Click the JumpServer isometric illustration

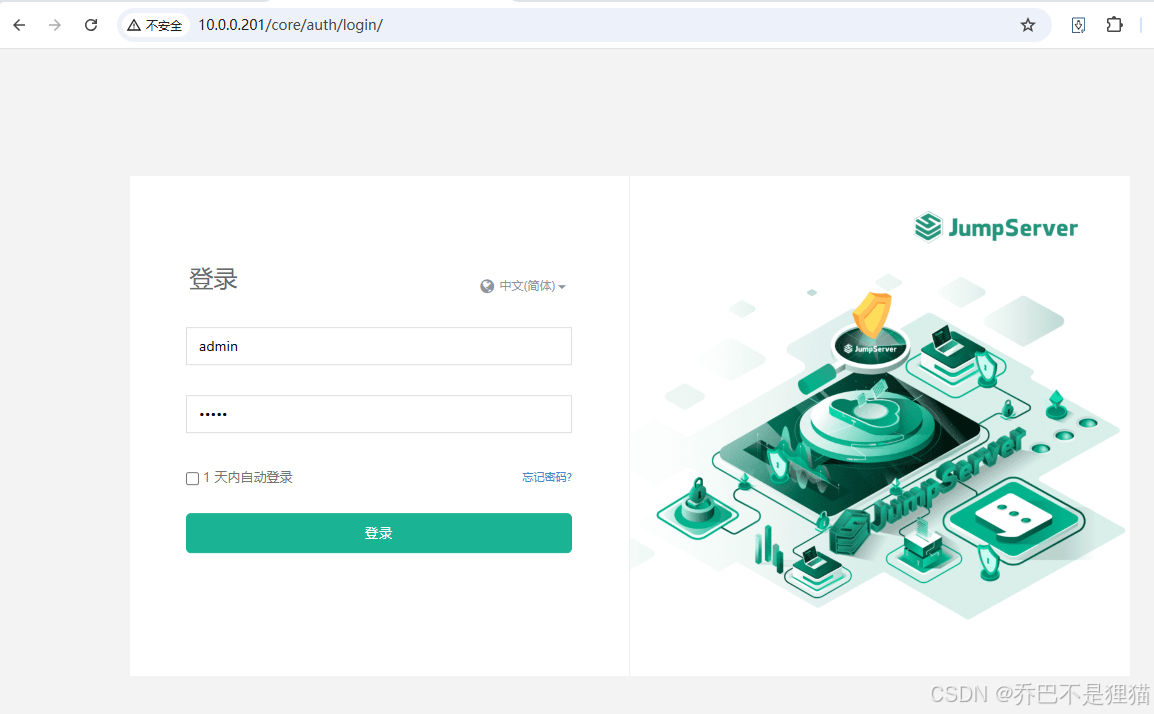pos(879,449)
